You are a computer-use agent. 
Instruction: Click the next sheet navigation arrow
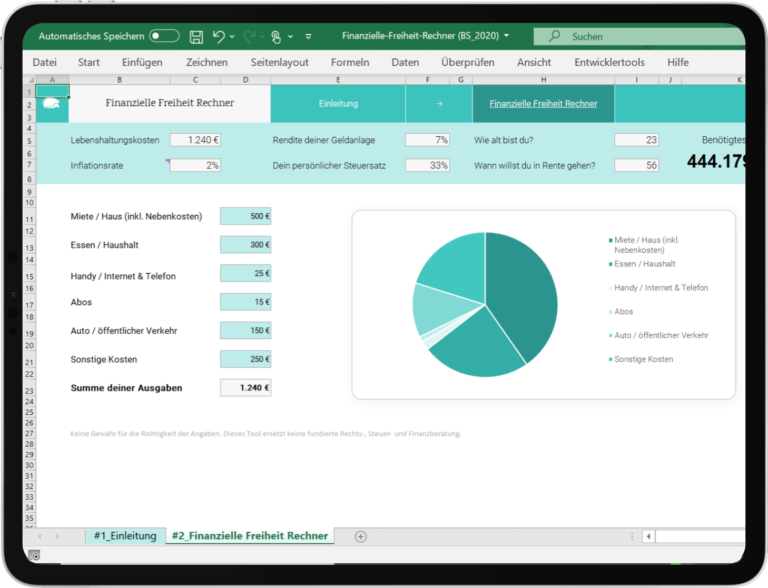click(58, 537)
